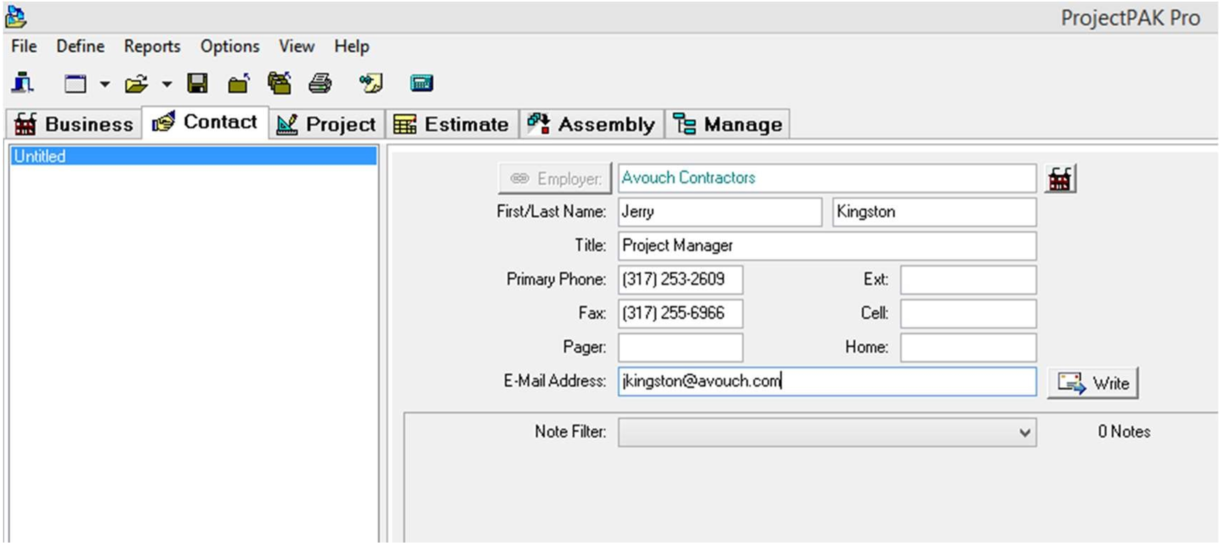Click the Save floppy disk icon
Image resolution: width=1223 pixels, height=543 pixels.
point(197,84)
